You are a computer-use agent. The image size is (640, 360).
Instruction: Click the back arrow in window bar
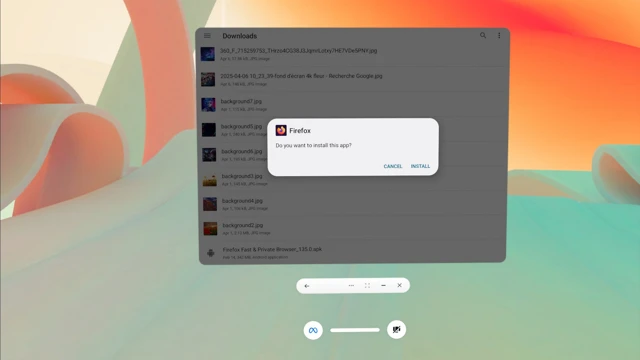[307, 286]
